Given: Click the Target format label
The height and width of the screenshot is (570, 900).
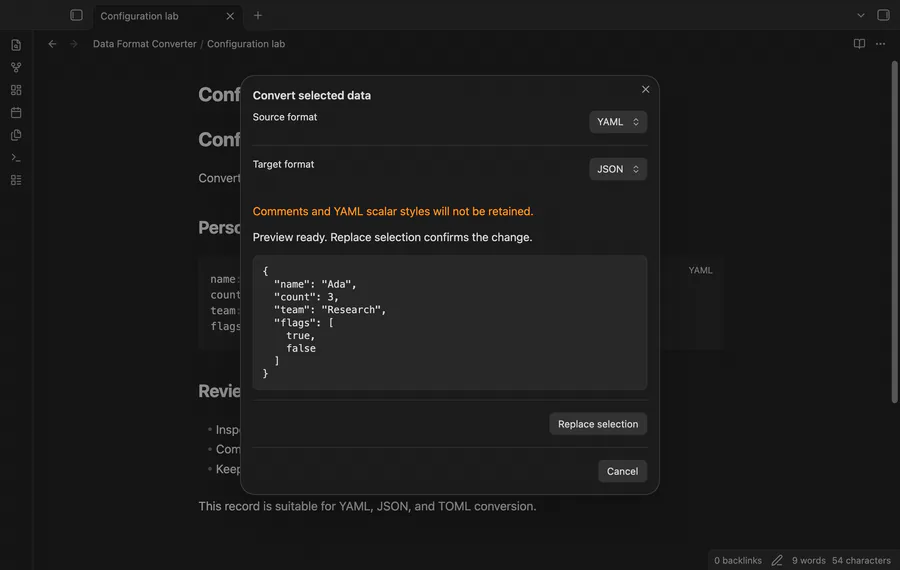Looking at the screenshot, I should [x=283, y=164].
